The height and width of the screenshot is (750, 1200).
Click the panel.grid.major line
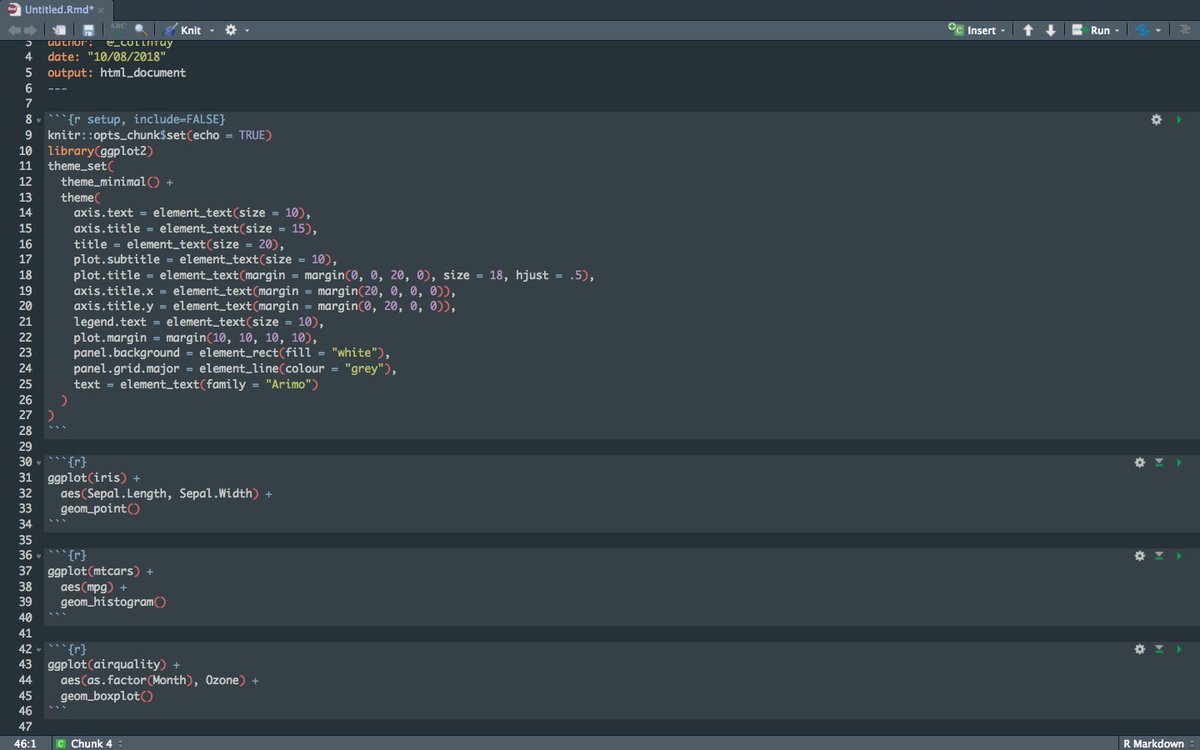(x=236, y=369)
